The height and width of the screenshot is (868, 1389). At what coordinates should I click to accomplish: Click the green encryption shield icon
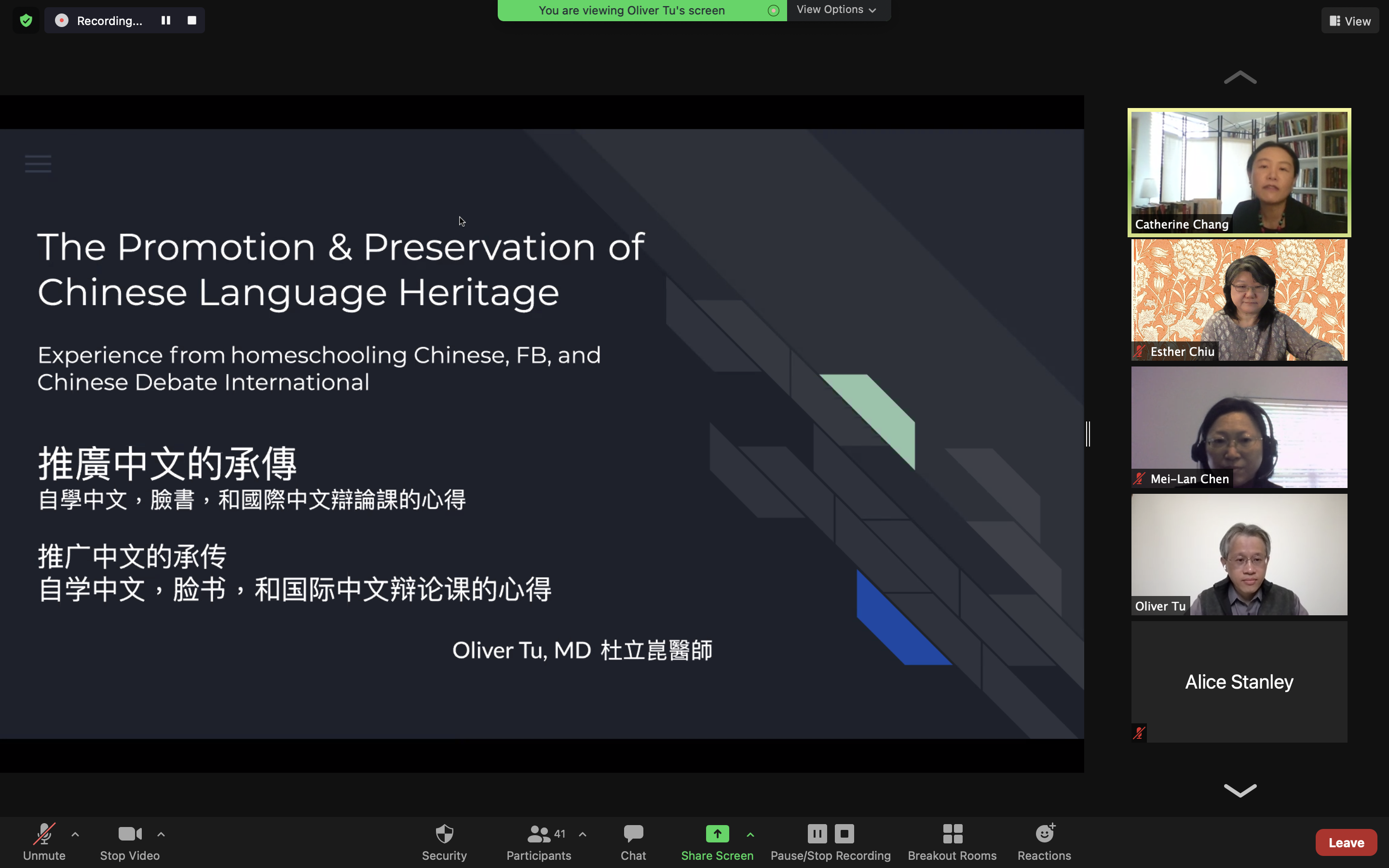(x=26, y=21)
